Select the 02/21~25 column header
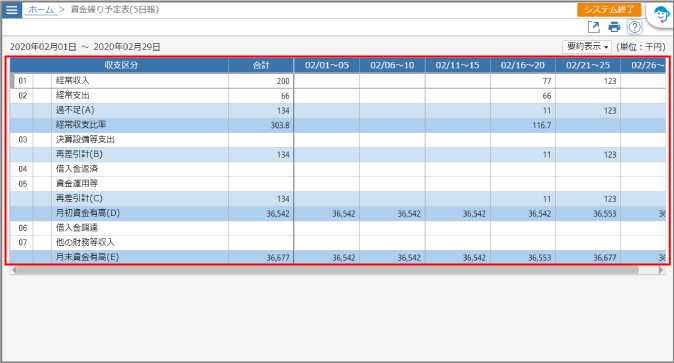This screenshot has height=363, width=674. [x=588, y=65]
